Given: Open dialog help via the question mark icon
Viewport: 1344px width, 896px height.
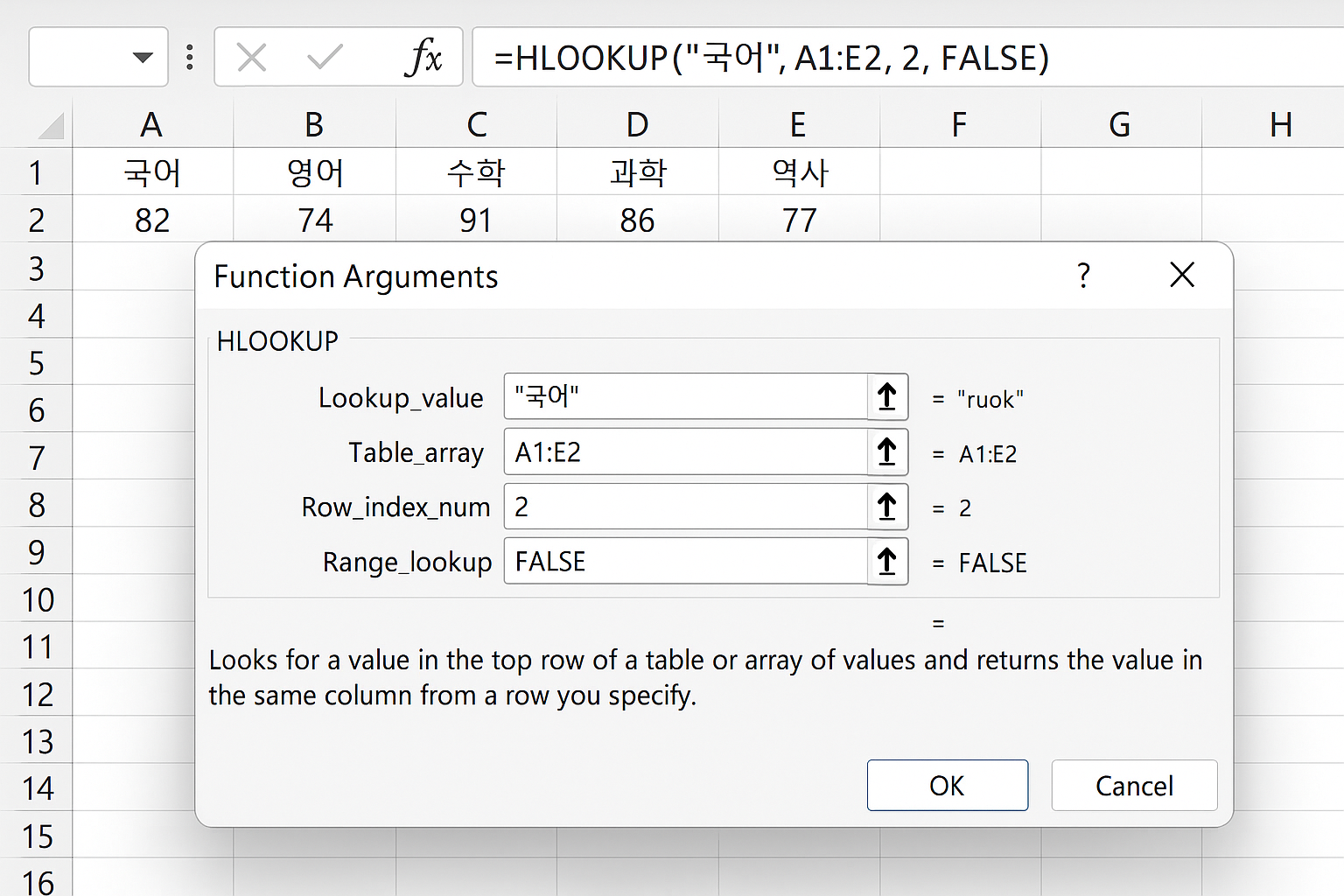Looking at the screenshot, I should pyautogui.click(x=1084, y=276).
